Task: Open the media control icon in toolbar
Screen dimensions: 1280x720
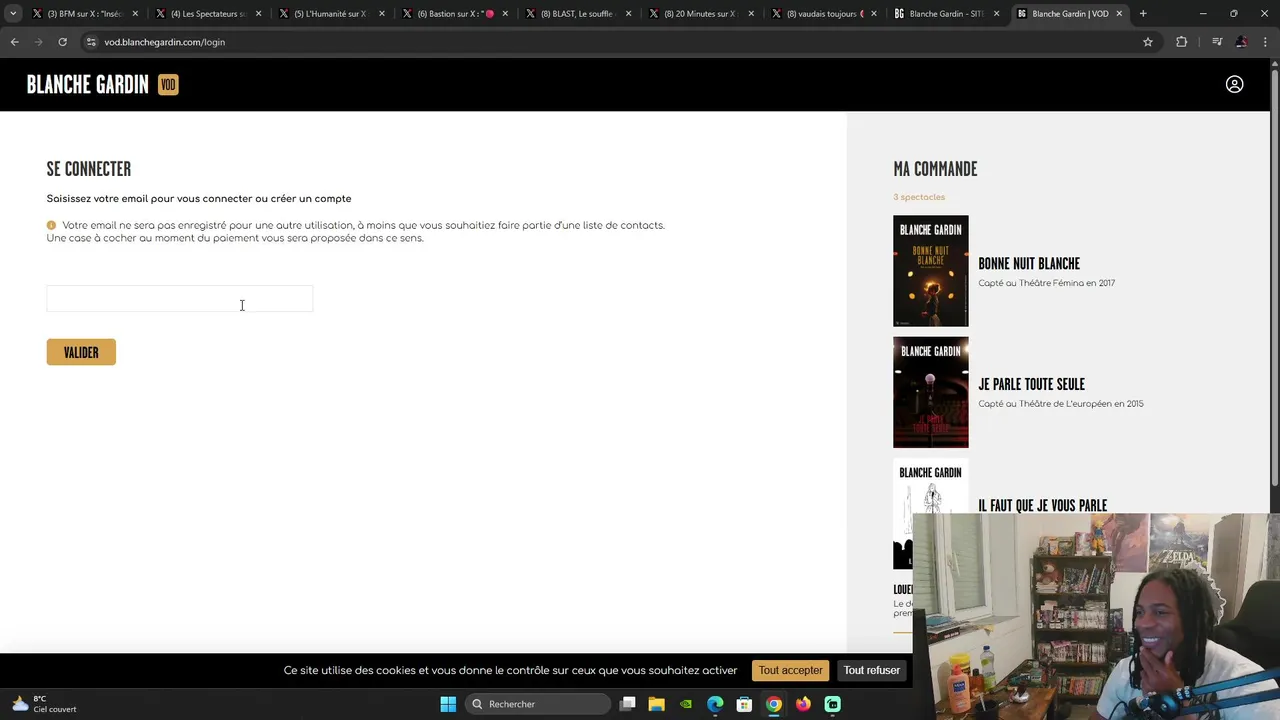Action: click(1216, 42)
